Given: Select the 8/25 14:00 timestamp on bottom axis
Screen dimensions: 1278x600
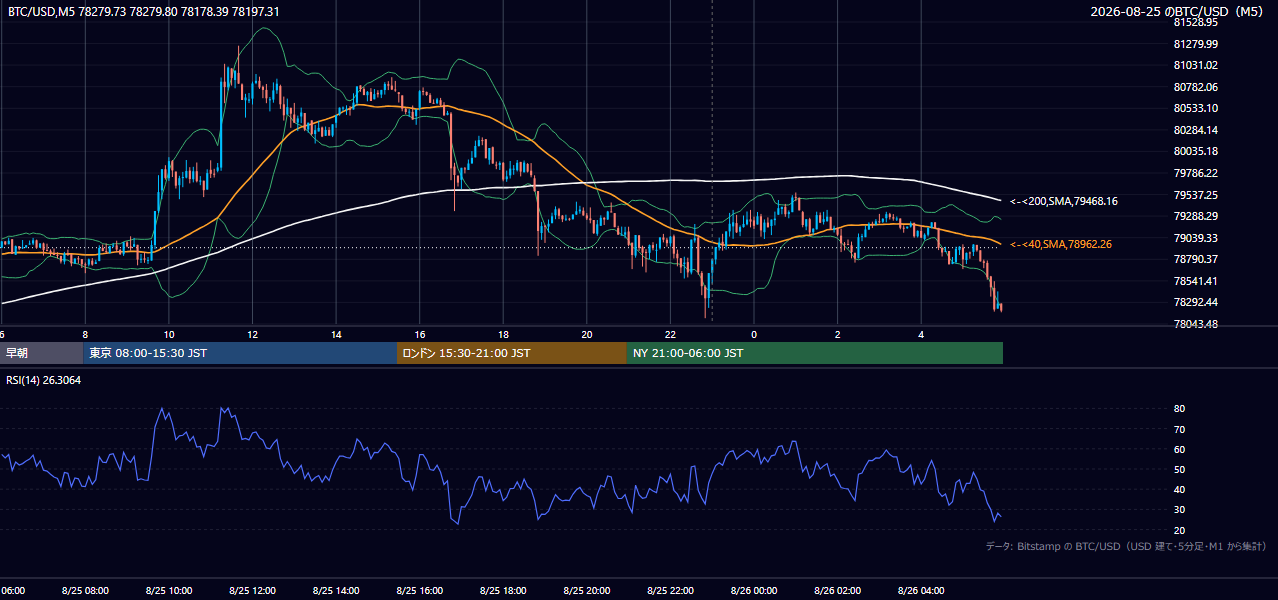Looking at the screenshot, I should click(x=336, y=590).
